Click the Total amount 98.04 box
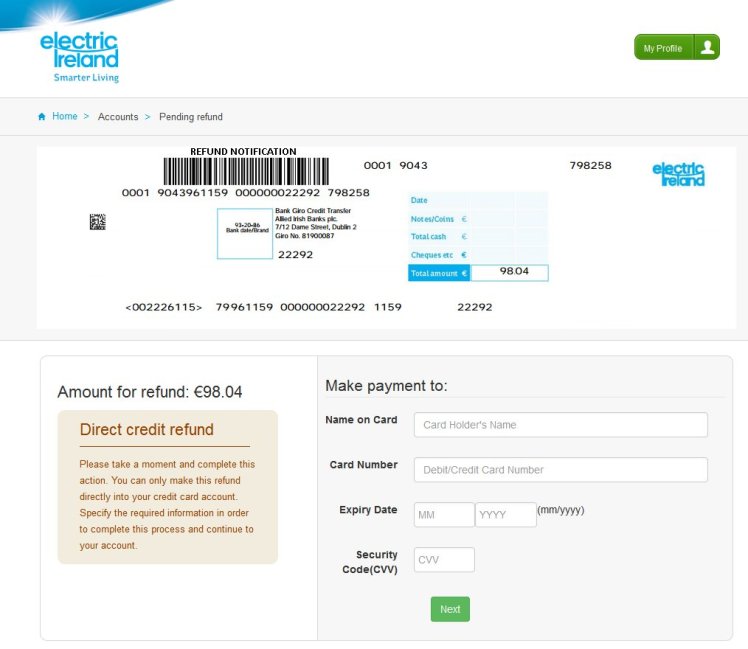The image size is (748, 649). pyautogui.click(x=509, y=272)
